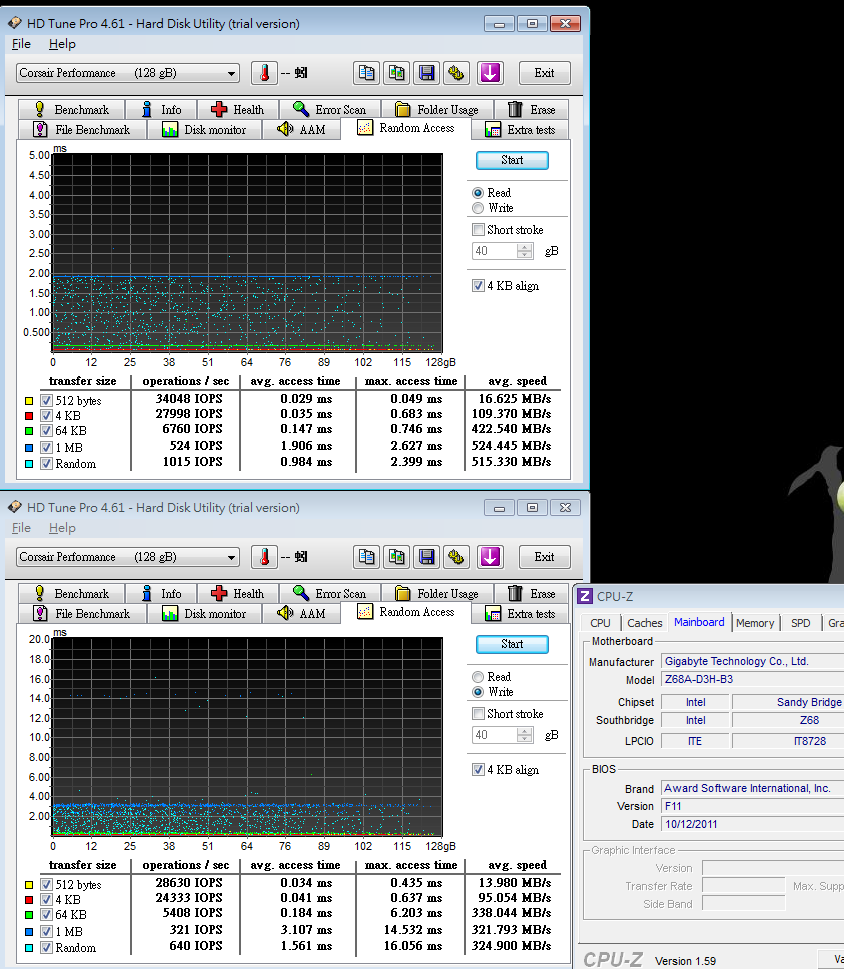Switch to File Benchmark tab in top window
This screenshot has width=844, height=969.
tap(83, 130)
